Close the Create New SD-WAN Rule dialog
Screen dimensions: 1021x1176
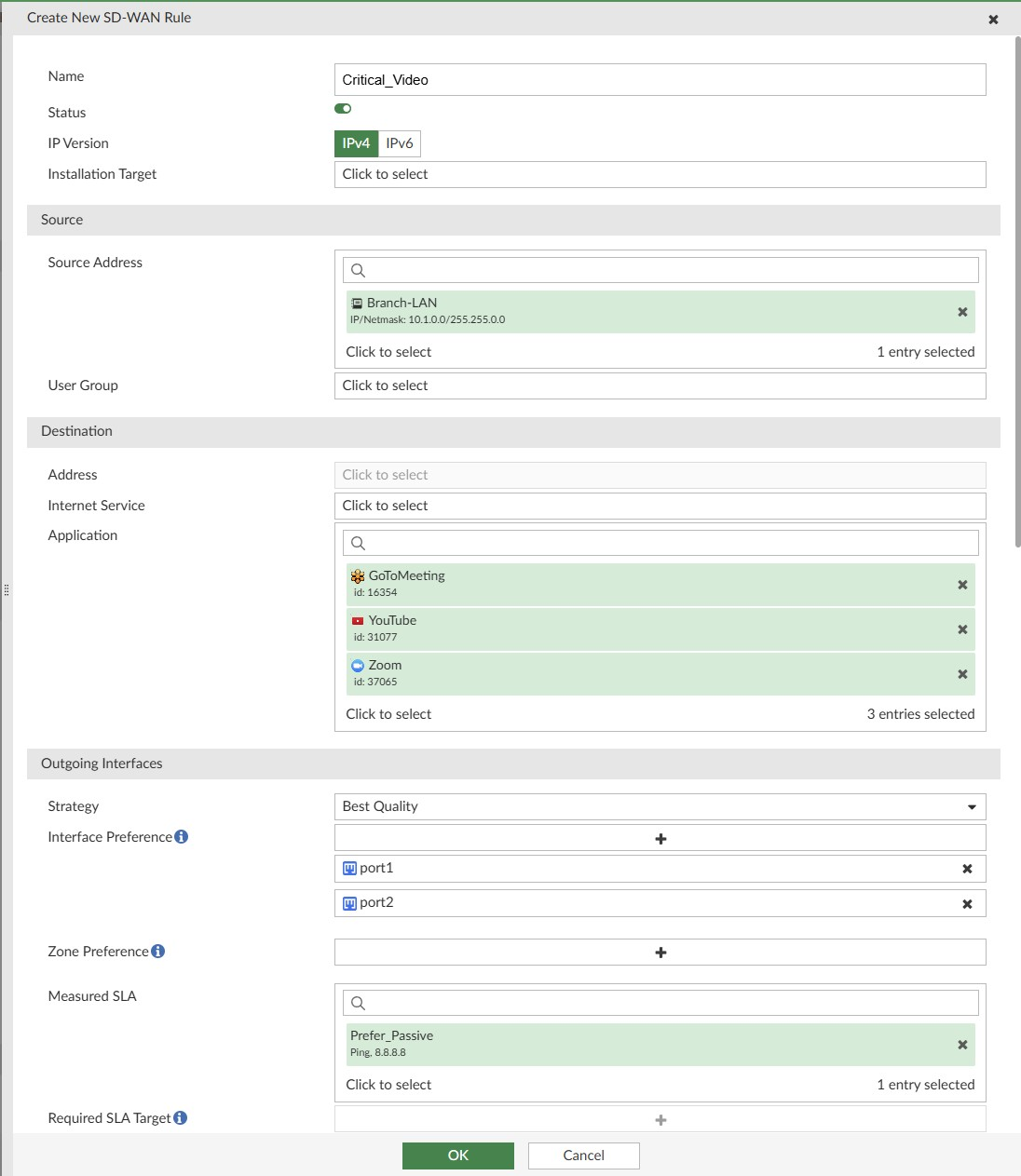click(993, 19)
